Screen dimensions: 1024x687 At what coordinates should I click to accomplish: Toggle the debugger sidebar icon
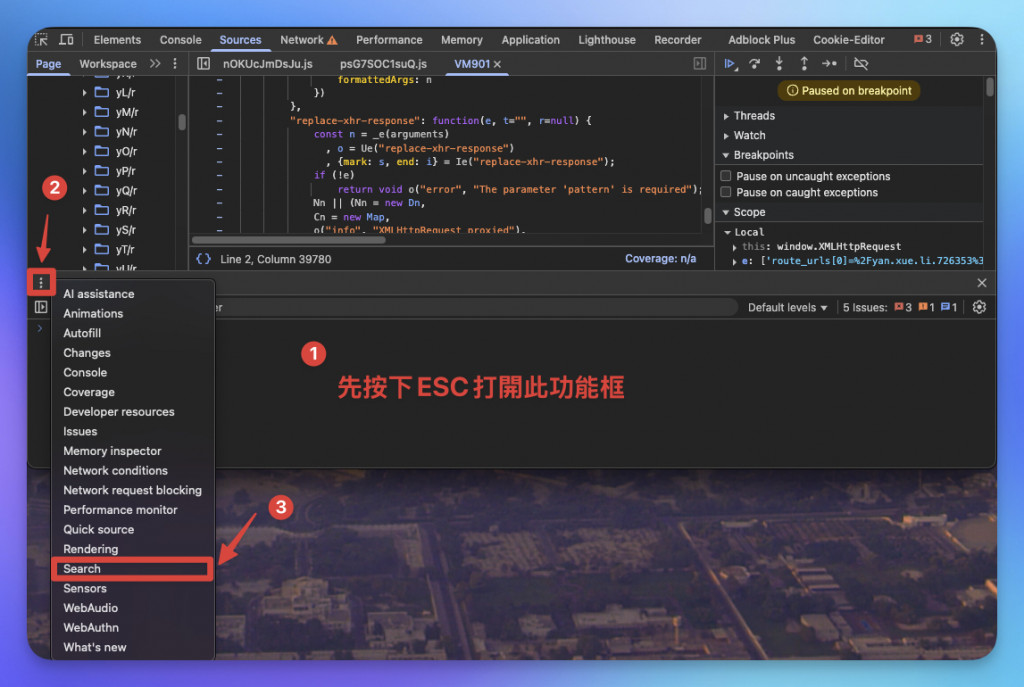[699, 63]
